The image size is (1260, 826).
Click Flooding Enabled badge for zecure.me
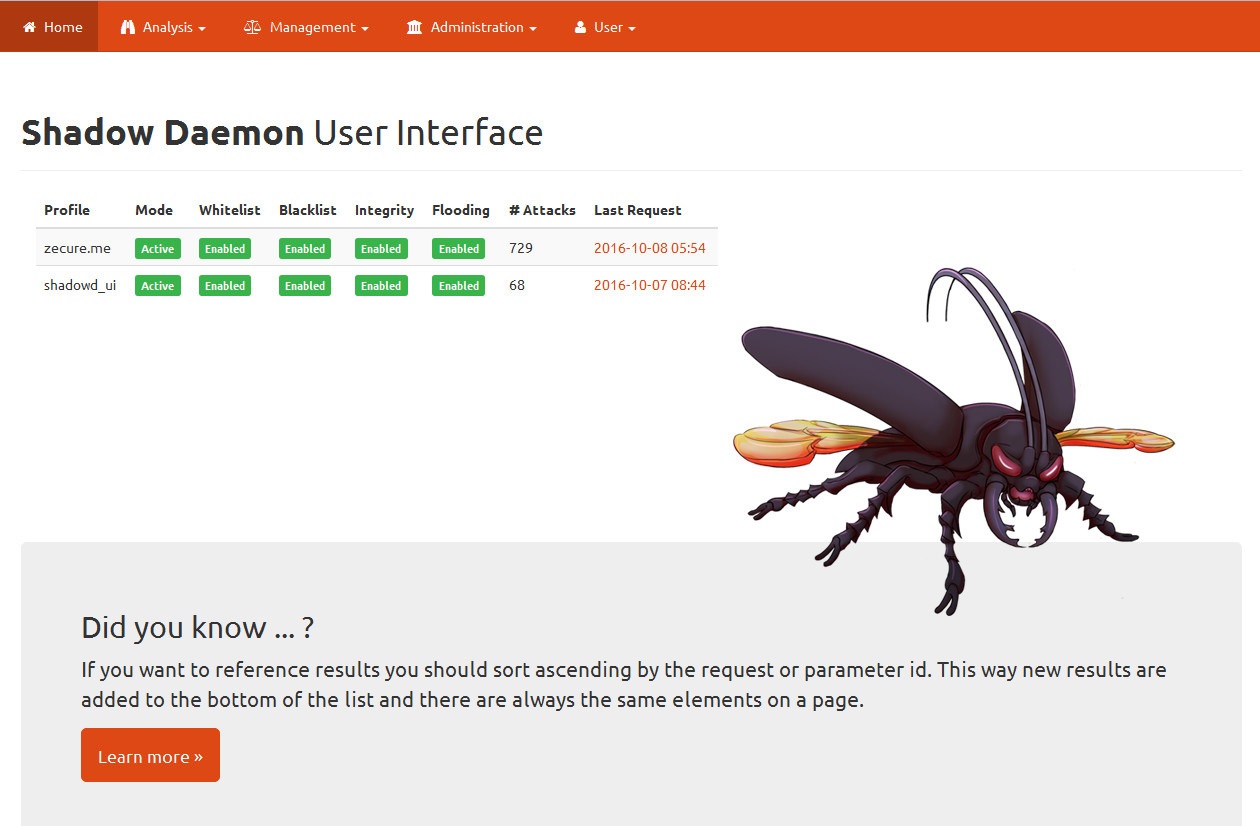point(458,249)
